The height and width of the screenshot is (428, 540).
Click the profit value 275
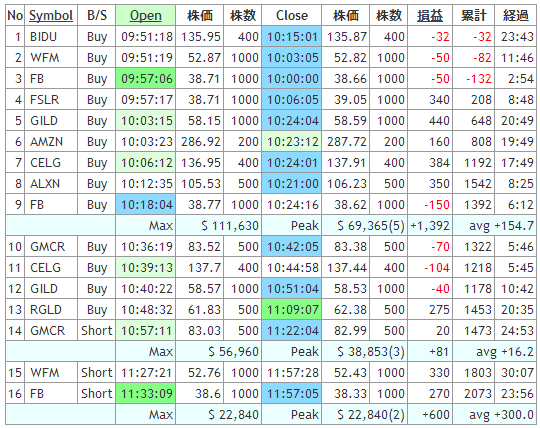439,310
